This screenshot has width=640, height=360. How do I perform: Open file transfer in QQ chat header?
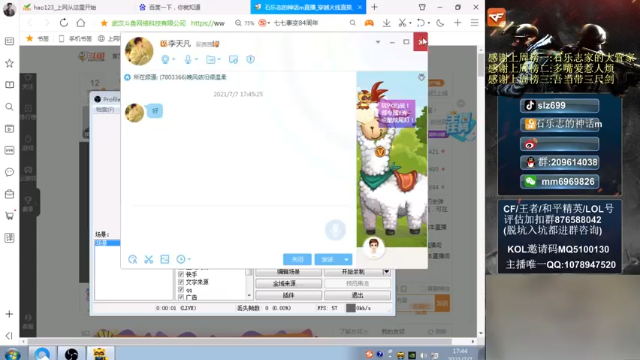pos(210,60)
